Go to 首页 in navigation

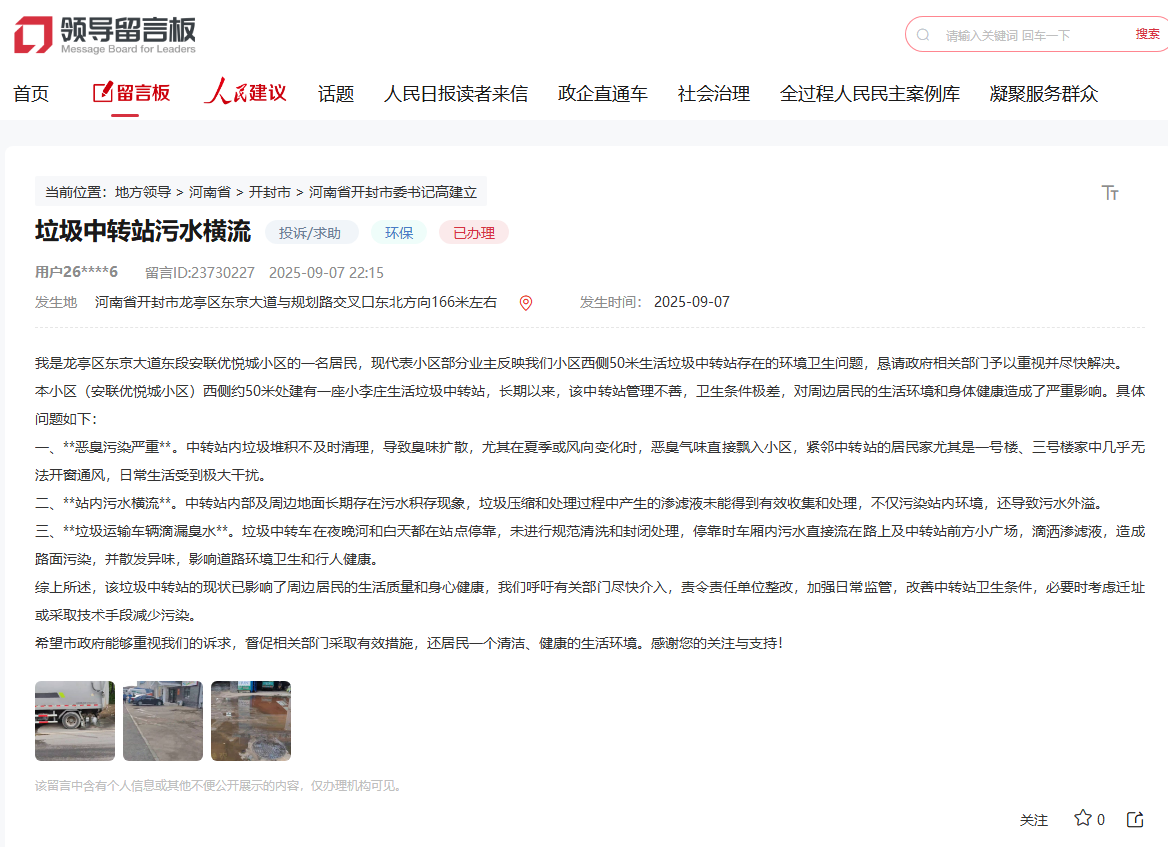pyautogui.click(x=31, y=94)
